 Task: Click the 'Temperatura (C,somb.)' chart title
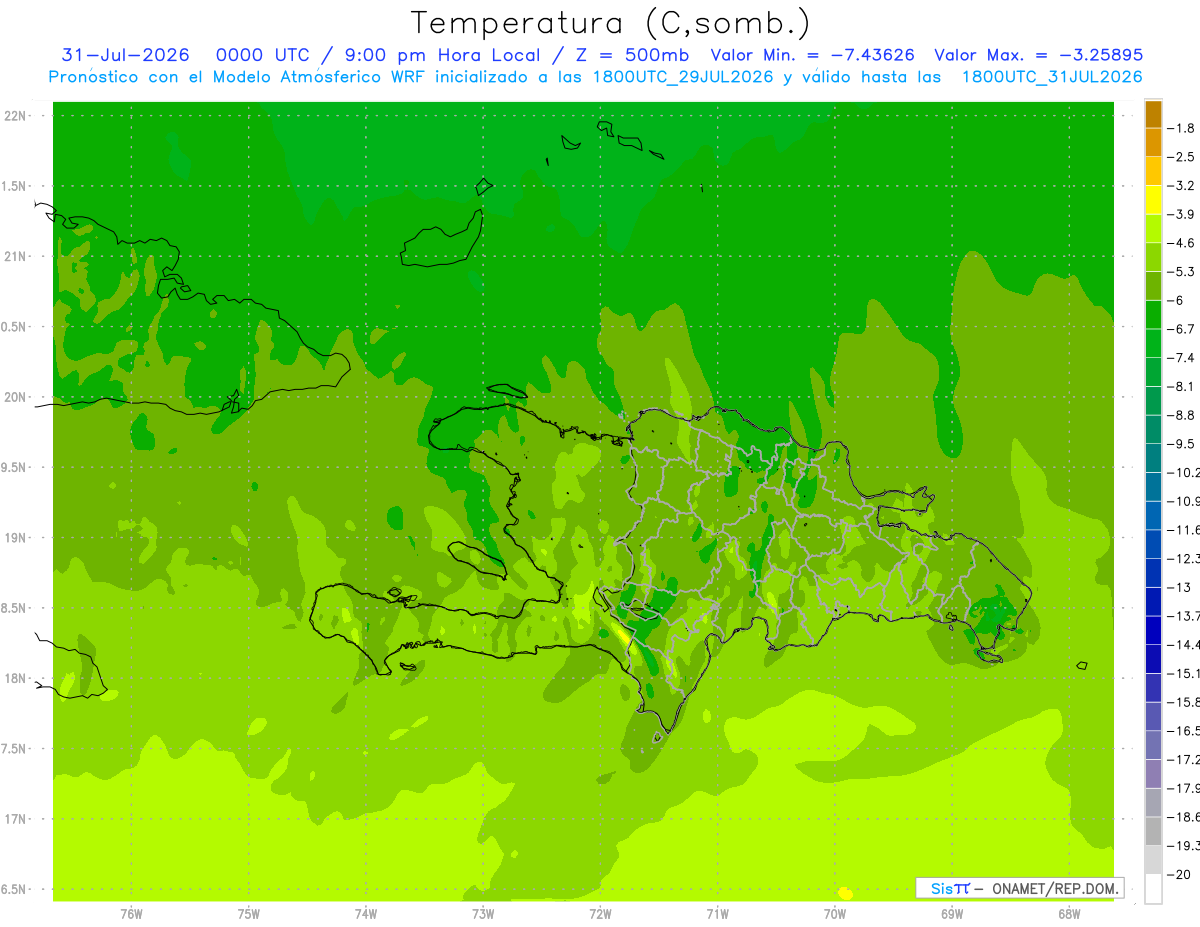pyautogui.click(x=611, y=23)
